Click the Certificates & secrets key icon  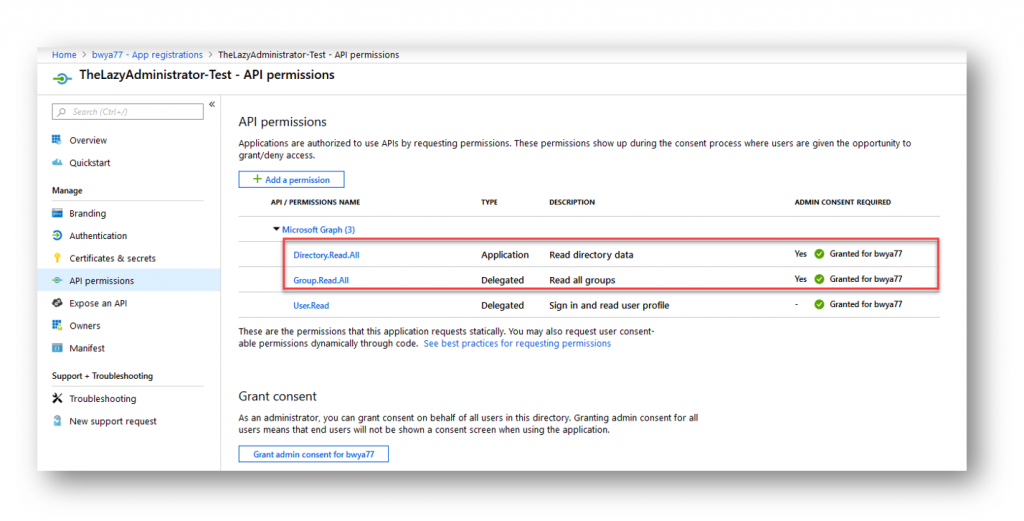pos(57,258)
